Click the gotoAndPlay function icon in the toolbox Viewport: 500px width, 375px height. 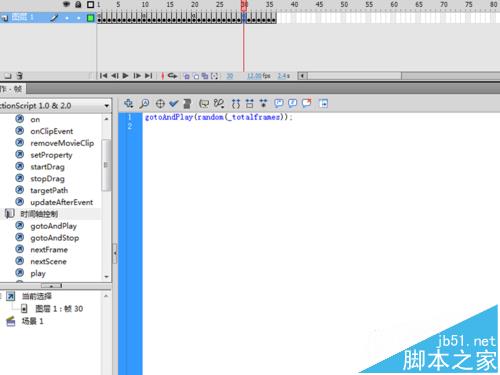[x=20, y=226]
